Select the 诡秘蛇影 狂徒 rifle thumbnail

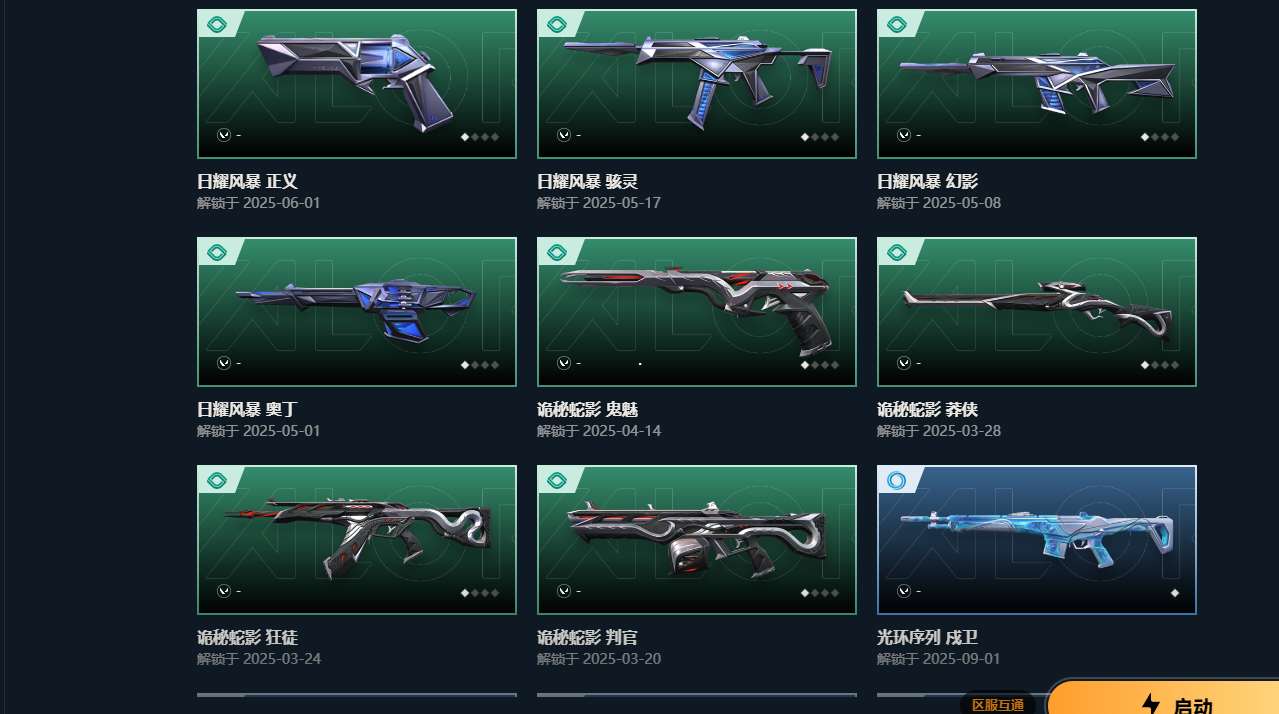pos(357,540)
